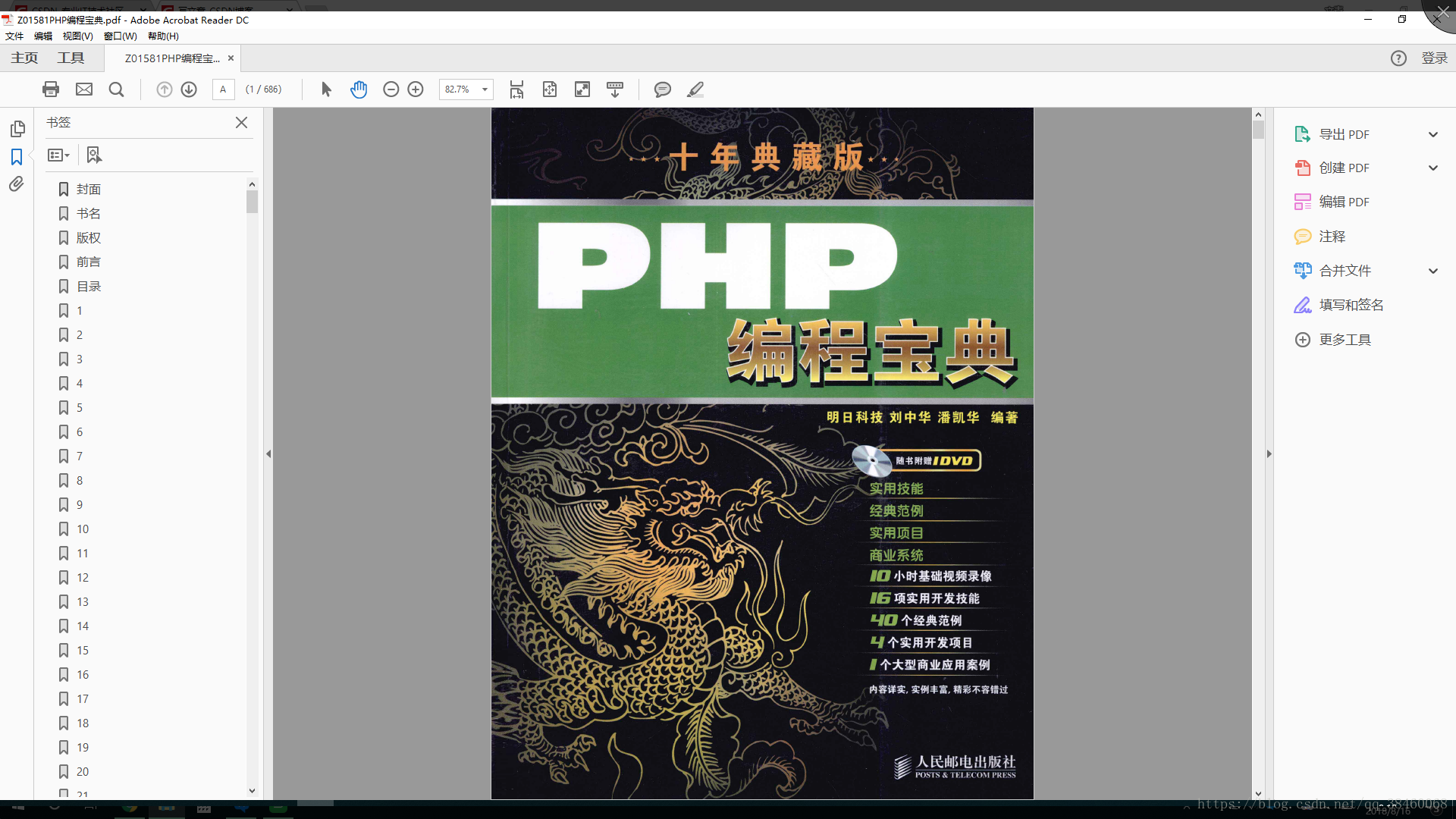This screenshot has width=1456, height=819.
Task: Select the 创建 PDF tool
Action: pos(1344,168)
